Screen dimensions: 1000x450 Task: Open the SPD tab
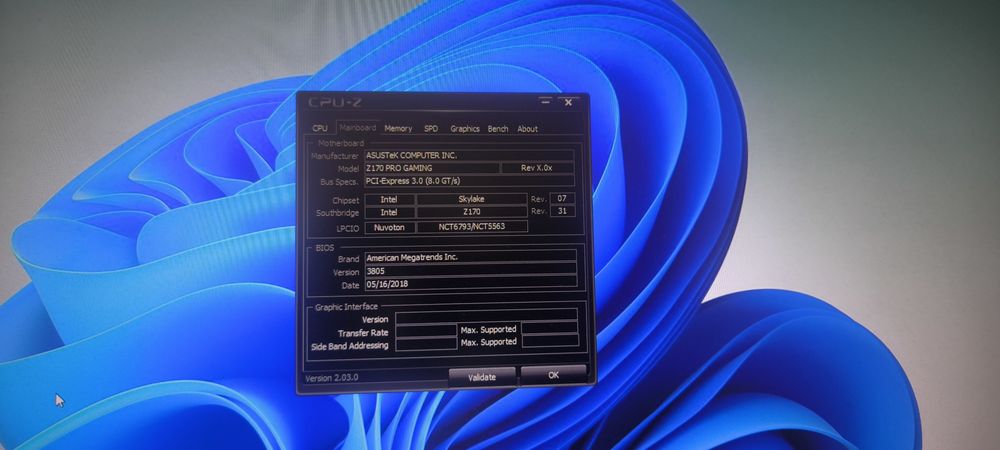coord(431,128)
